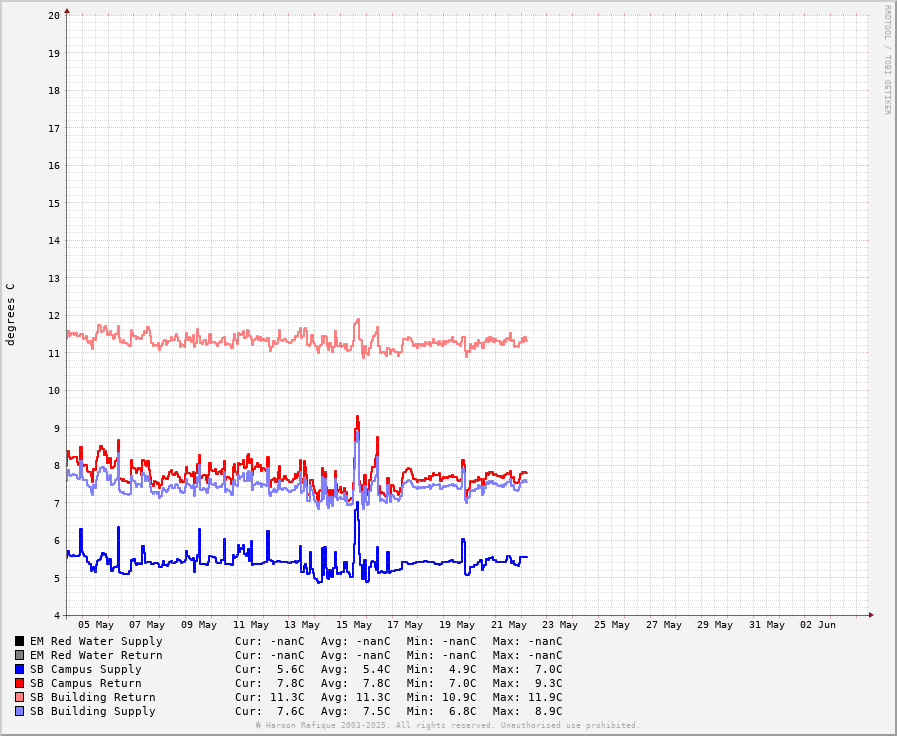Click the light blue SB Building Supply swatch

point(19,711)
